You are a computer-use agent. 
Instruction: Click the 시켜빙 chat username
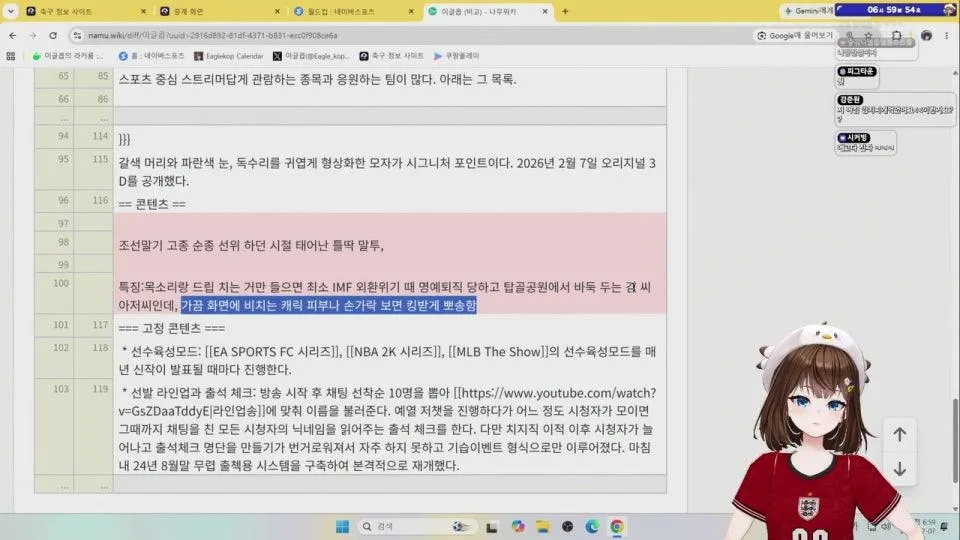(854, 138)
